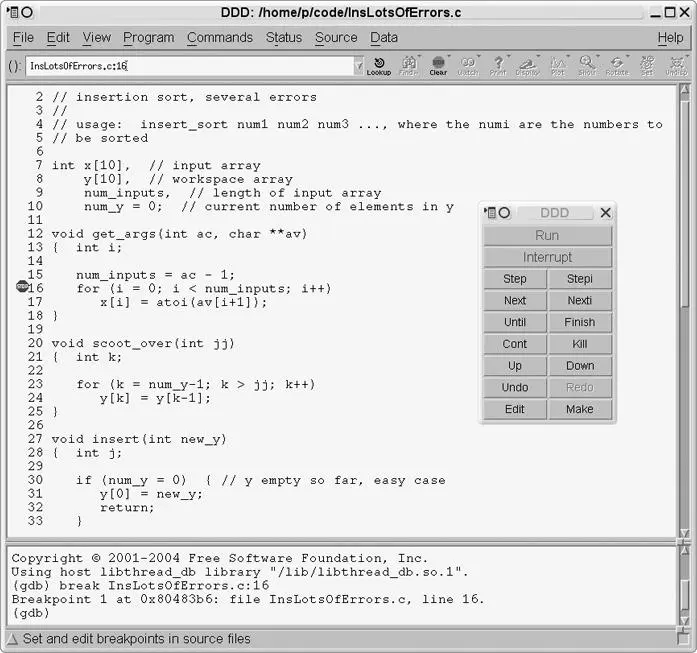Click the Clear breakpoint icon

point(438,65)
